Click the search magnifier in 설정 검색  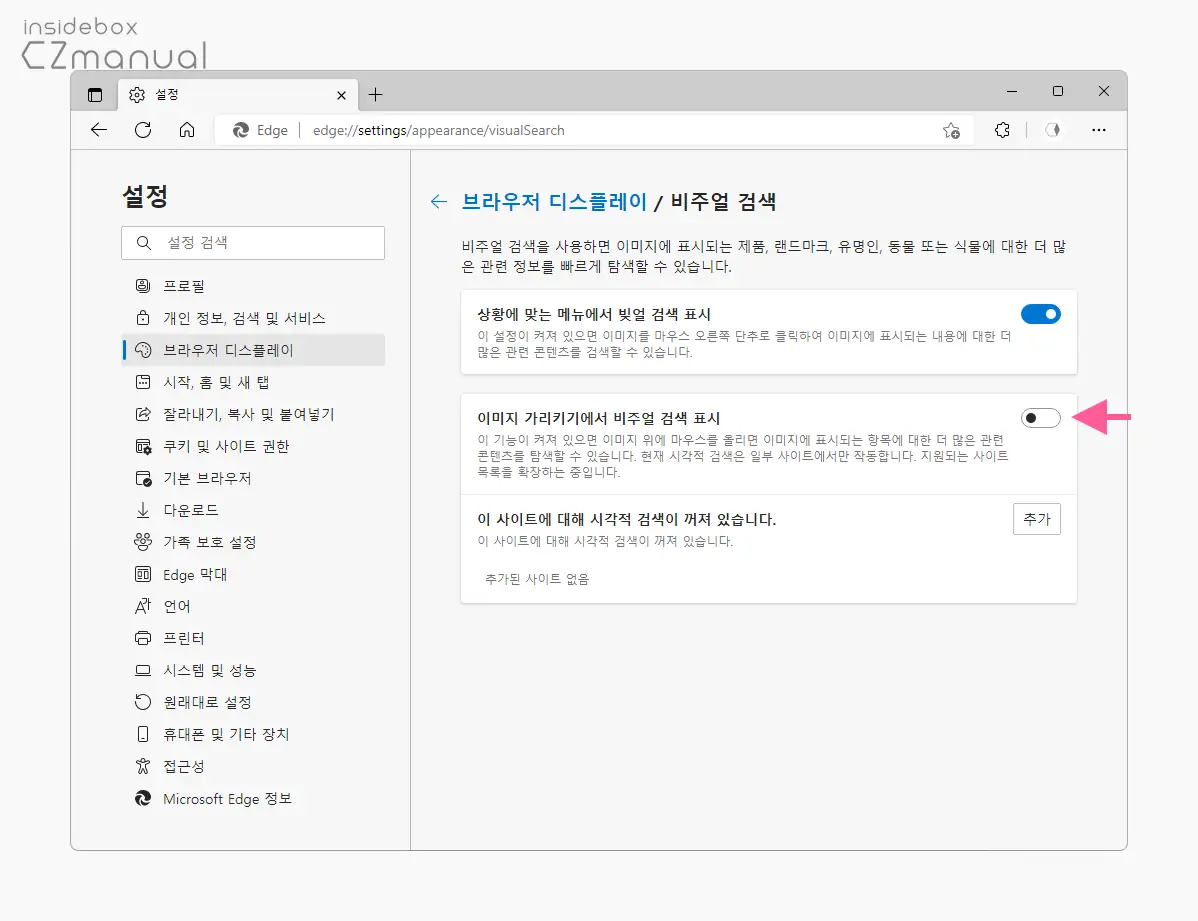coord(144,242)
